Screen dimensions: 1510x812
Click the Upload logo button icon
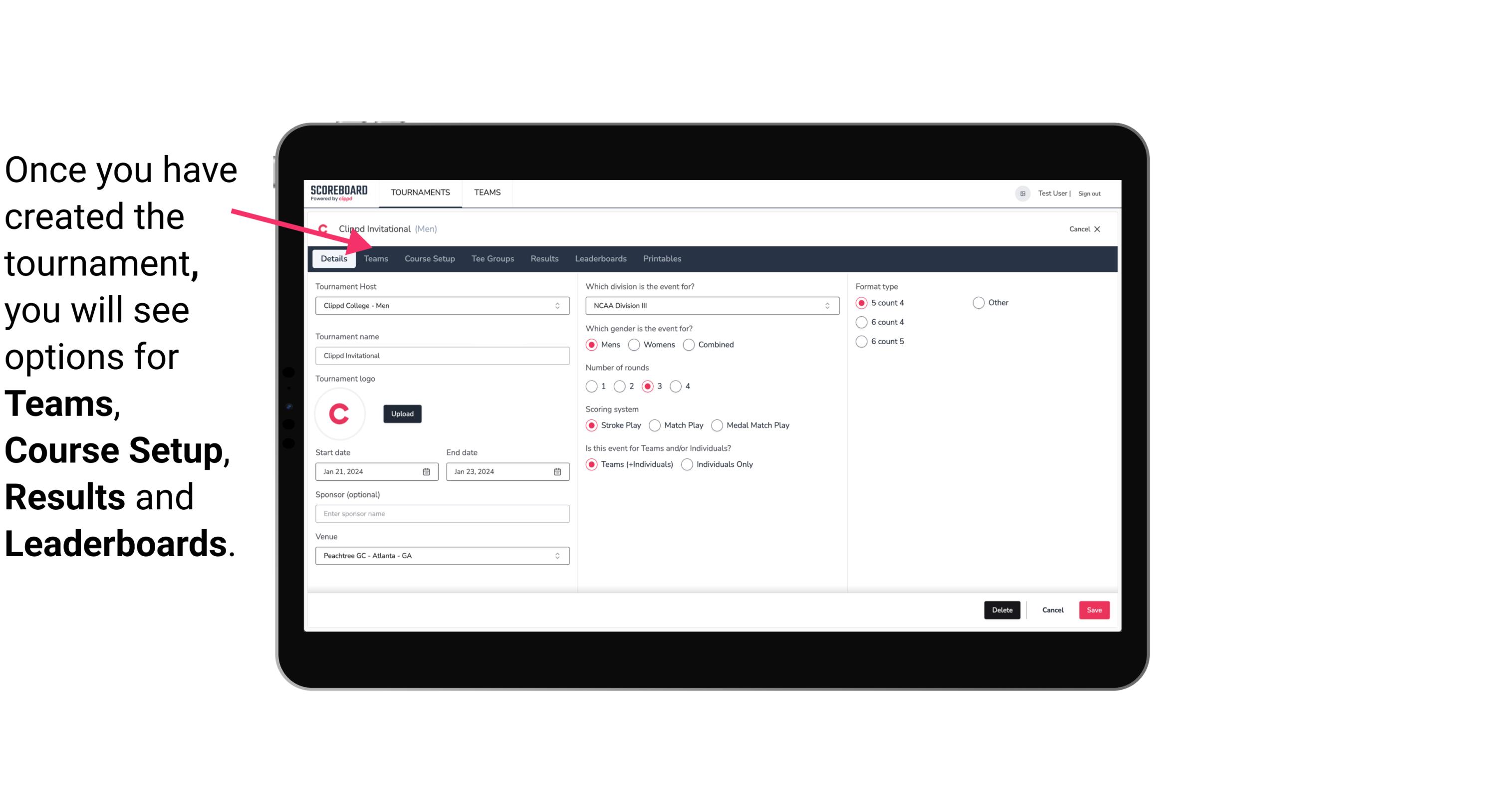402,413
